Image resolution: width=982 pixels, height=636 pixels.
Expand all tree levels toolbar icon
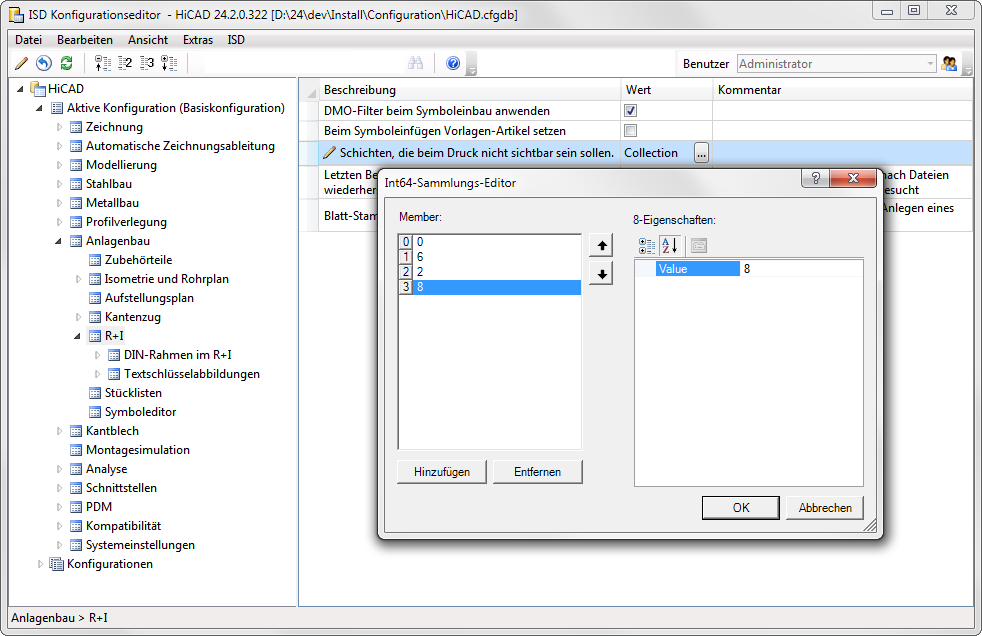[x=169, y=63]
